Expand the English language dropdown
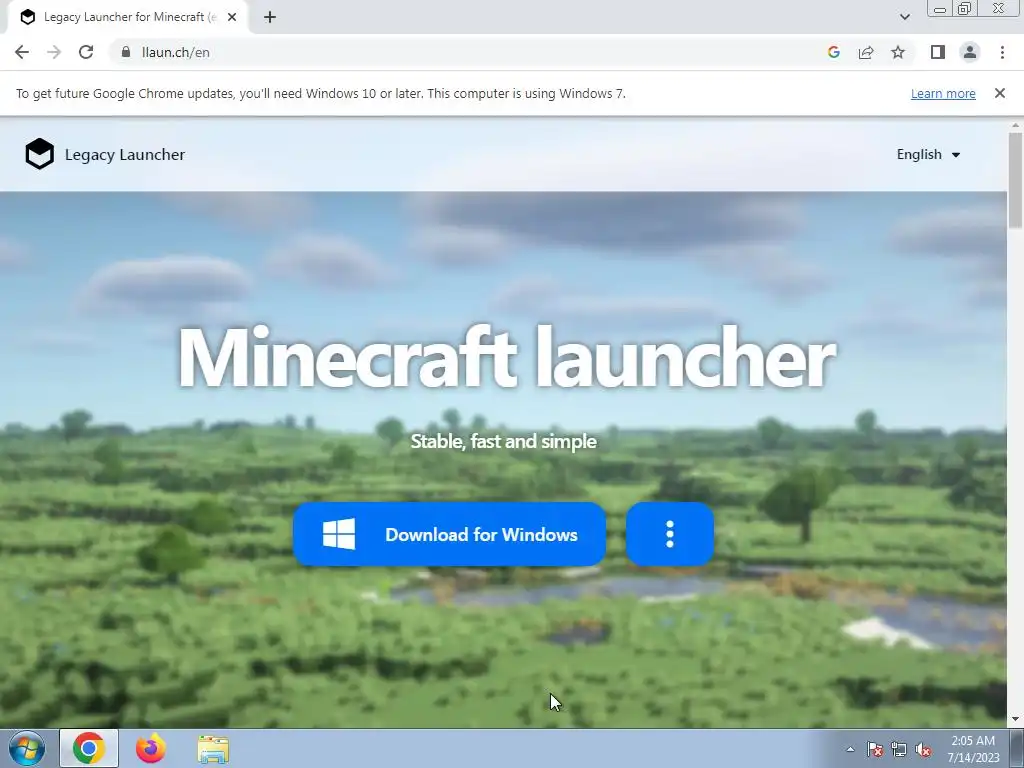 (x=928, y=155)
